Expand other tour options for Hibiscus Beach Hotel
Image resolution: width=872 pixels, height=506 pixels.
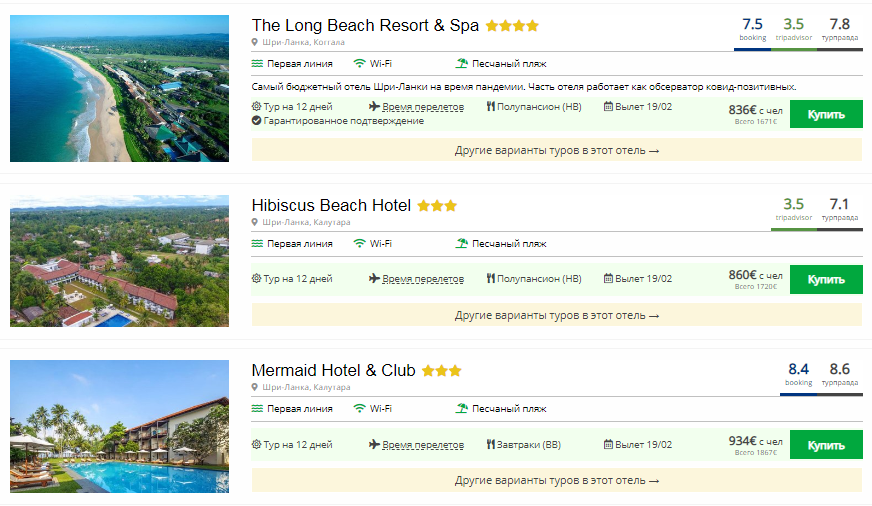pos(556,315)
